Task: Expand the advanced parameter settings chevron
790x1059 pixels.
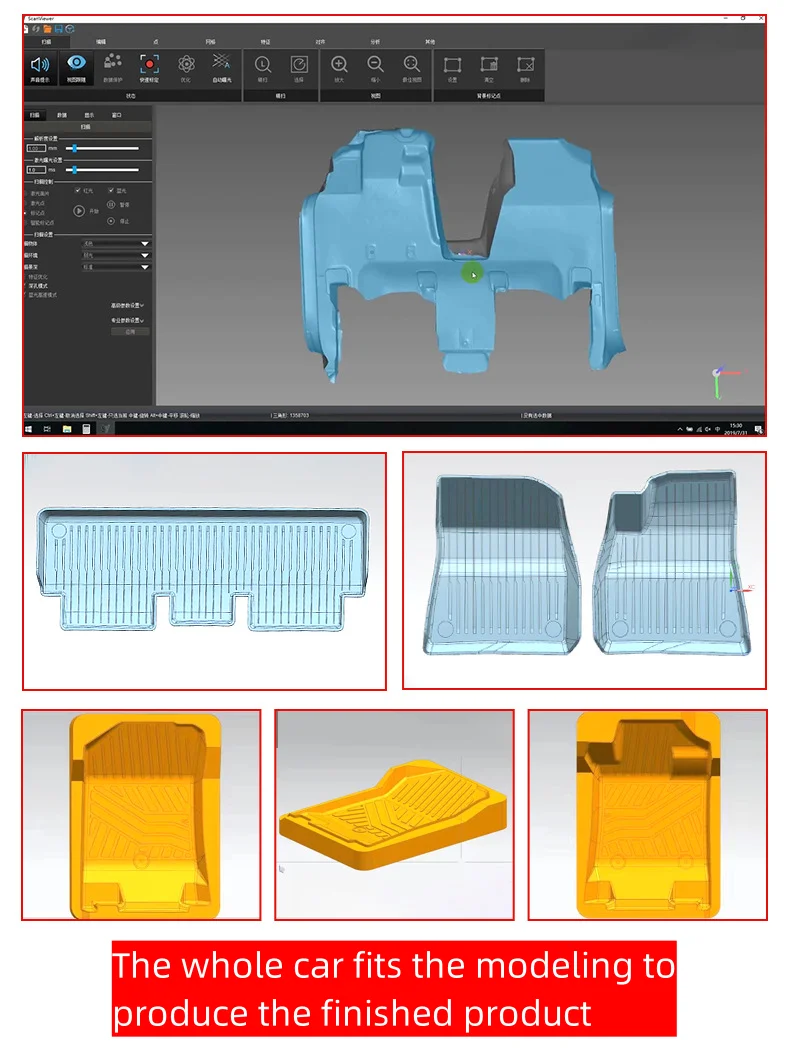Action: (142, 305)
